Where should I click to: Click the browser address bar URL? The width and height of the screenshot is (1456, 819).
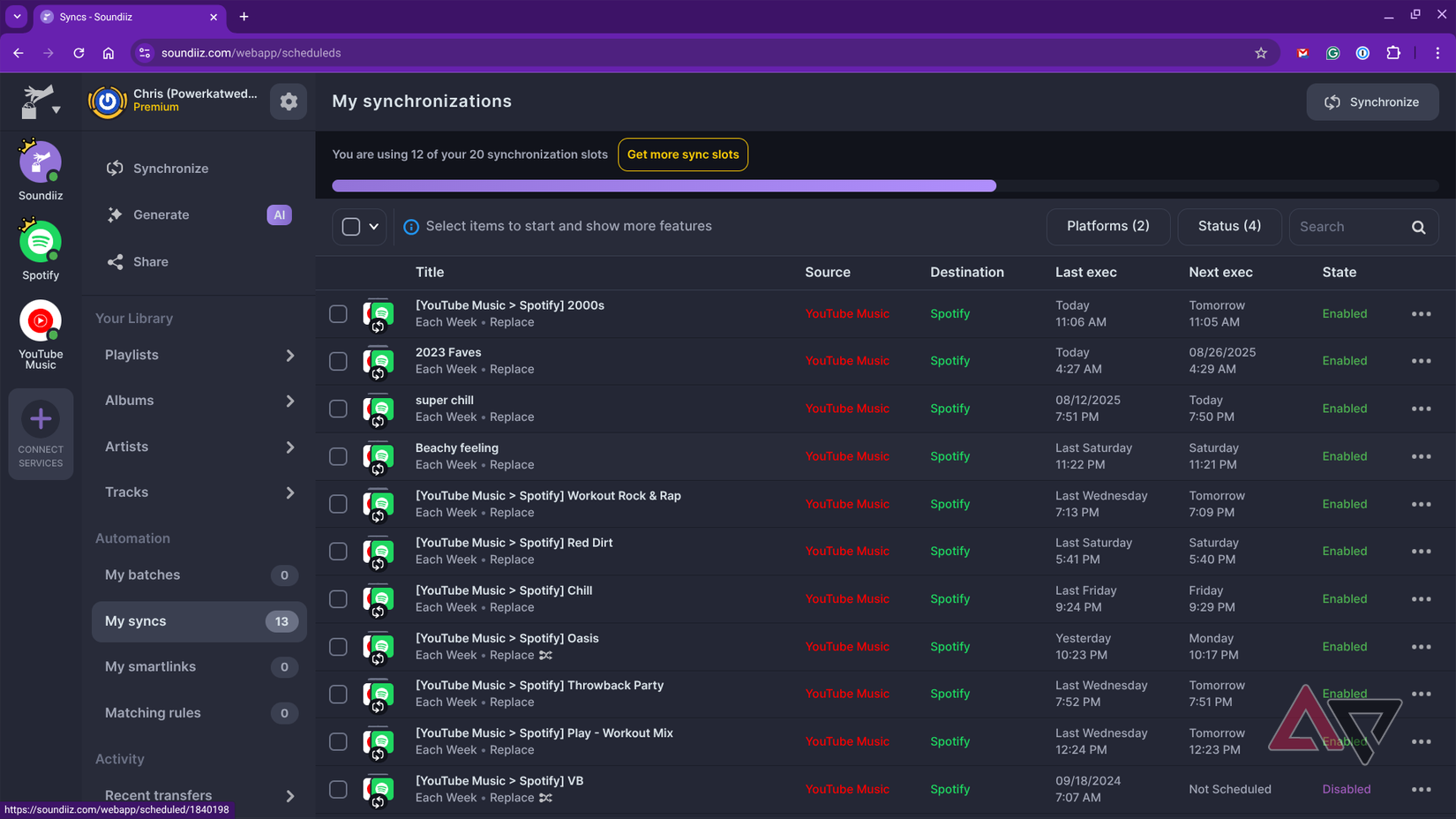251,53
